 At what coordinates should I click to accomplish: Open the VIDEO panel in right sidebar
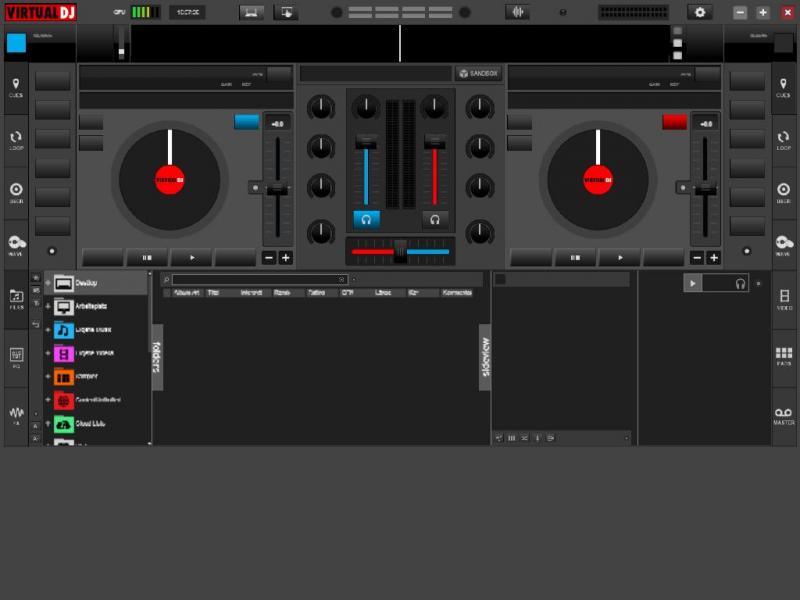784,298
